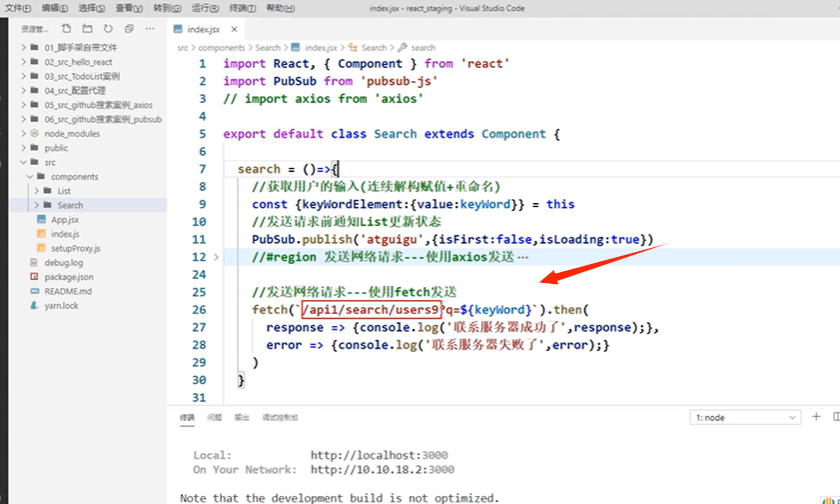Screen dimensions: 840x504
Task: Click the App.jsx file icon
Action: 41,220
